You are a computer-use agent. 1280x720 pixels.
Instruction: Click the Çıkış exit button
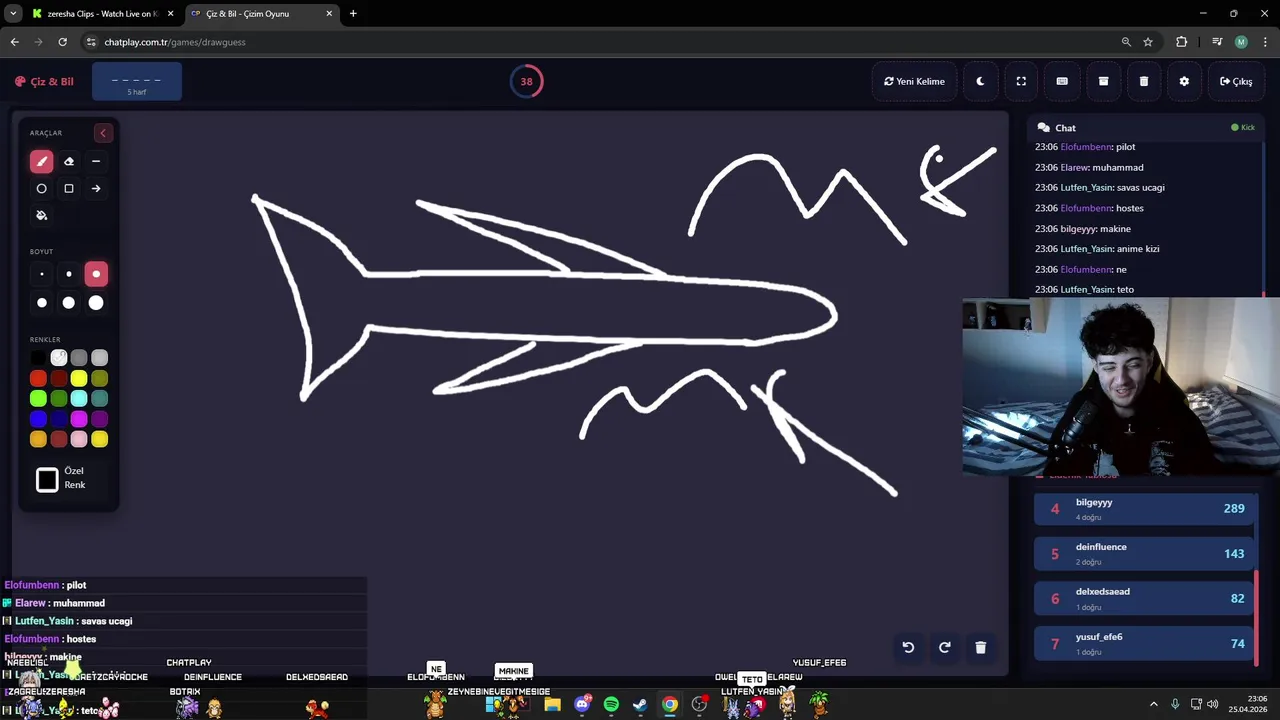(x=1236, y=81)
